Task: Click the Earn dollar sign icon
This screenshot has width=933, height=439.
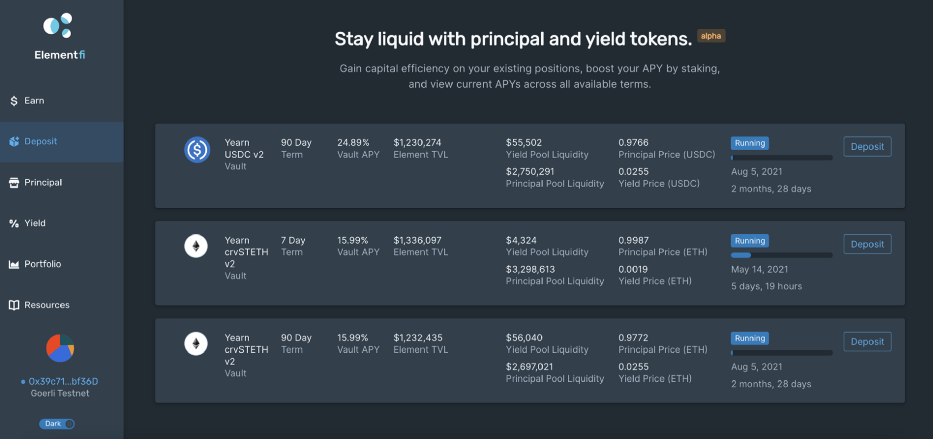Action: (14, 101)
